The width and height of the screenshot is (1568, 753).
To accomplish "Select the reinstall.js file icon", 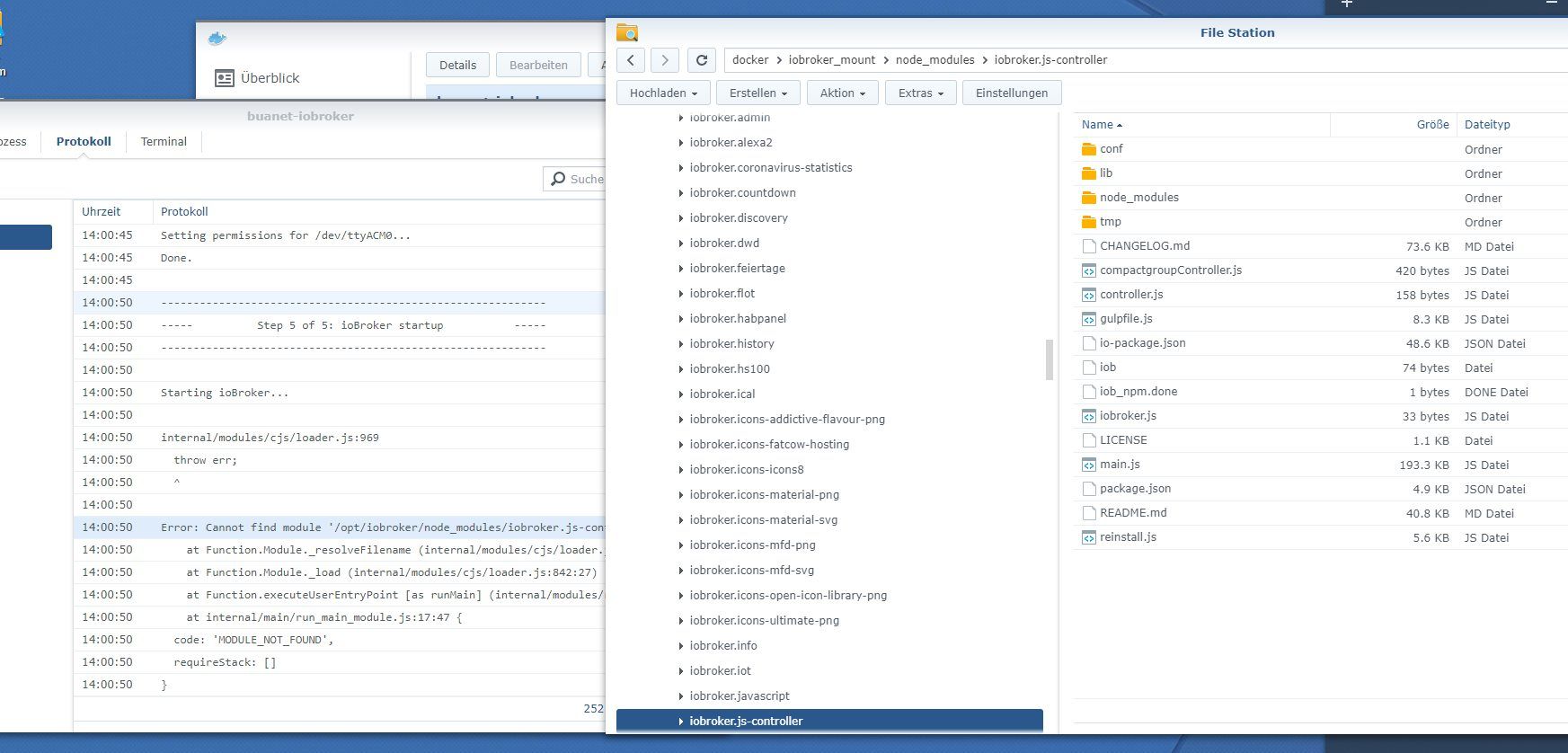I will 1089,537.
